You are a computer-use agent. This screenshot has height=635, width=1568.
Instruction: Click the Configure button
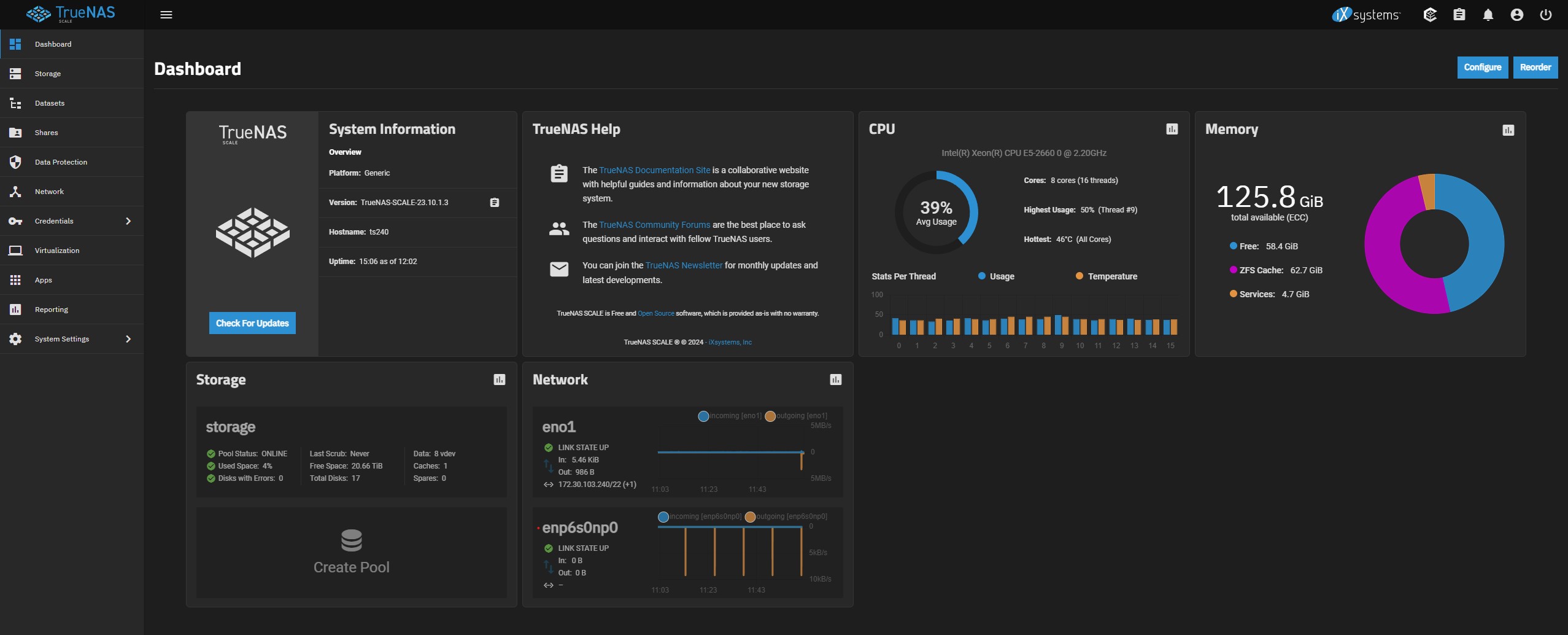1482,68
